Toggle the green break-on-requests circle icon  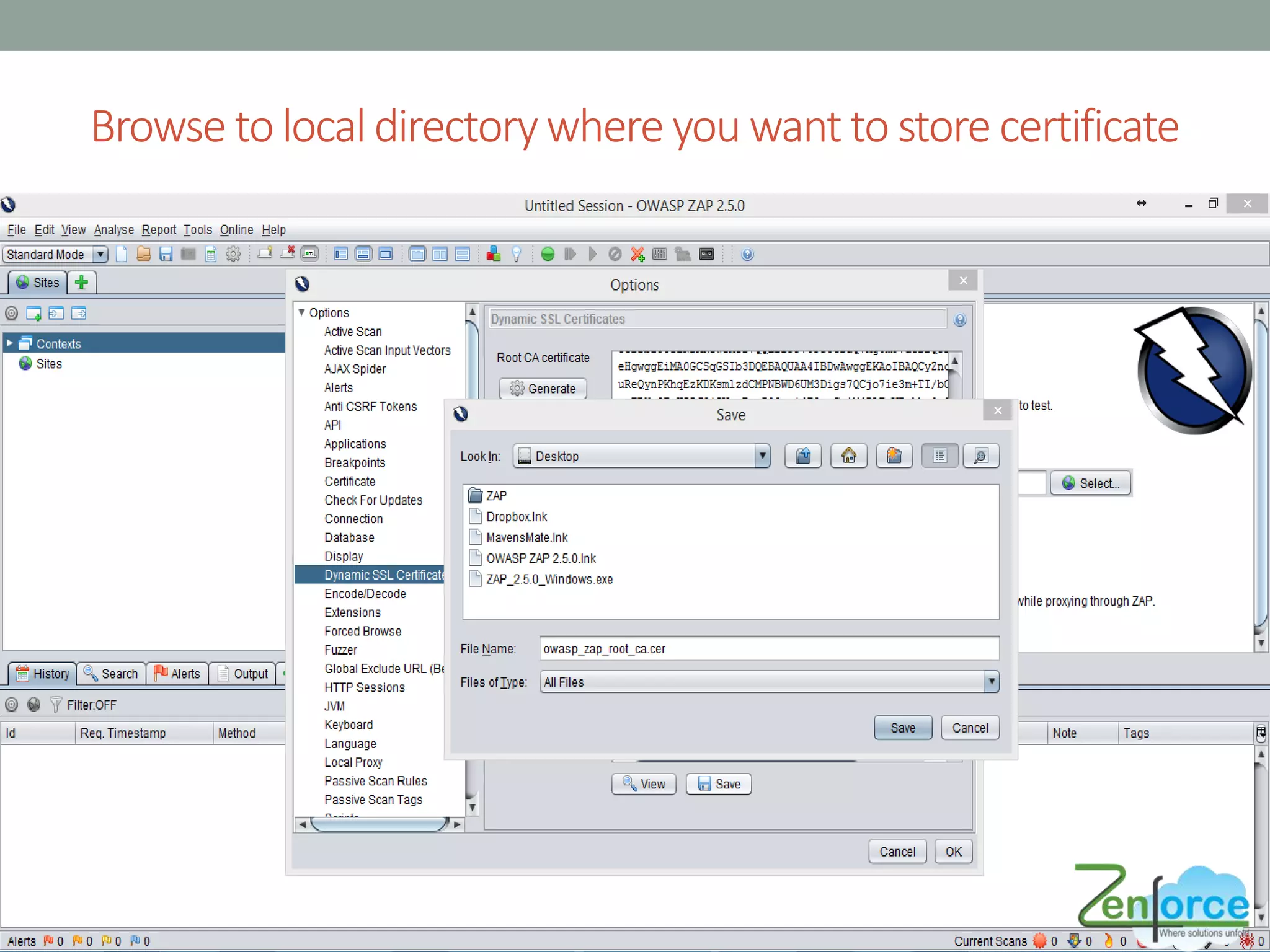pyautogui.click(x=548, y=254)
